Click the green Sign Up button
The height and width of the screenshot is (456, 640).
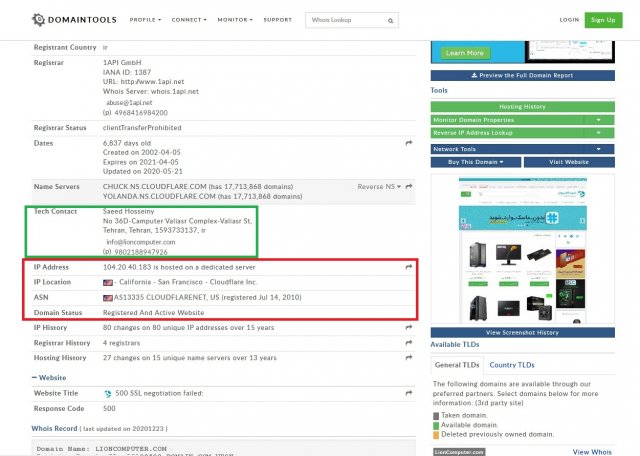(x=602, y=20)
